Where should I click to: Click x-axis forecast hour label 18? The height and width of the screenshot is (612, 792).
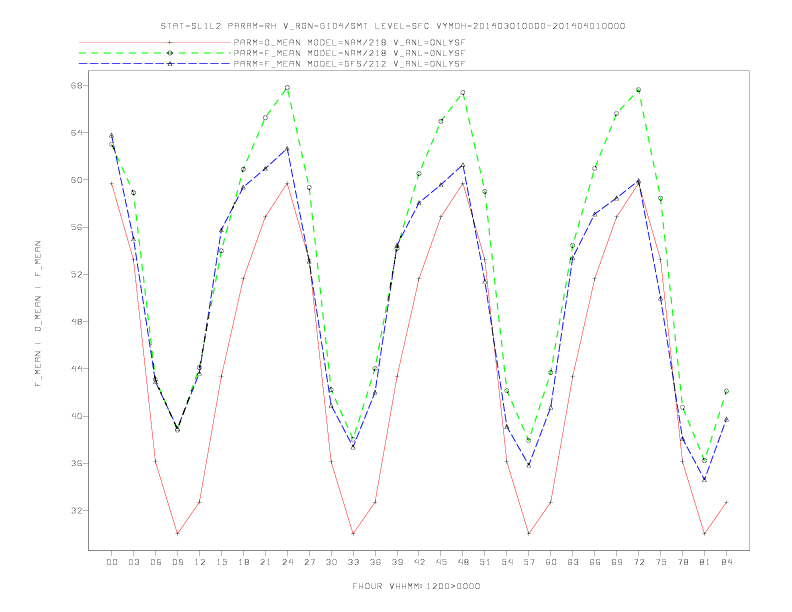[x=243, y=562]
